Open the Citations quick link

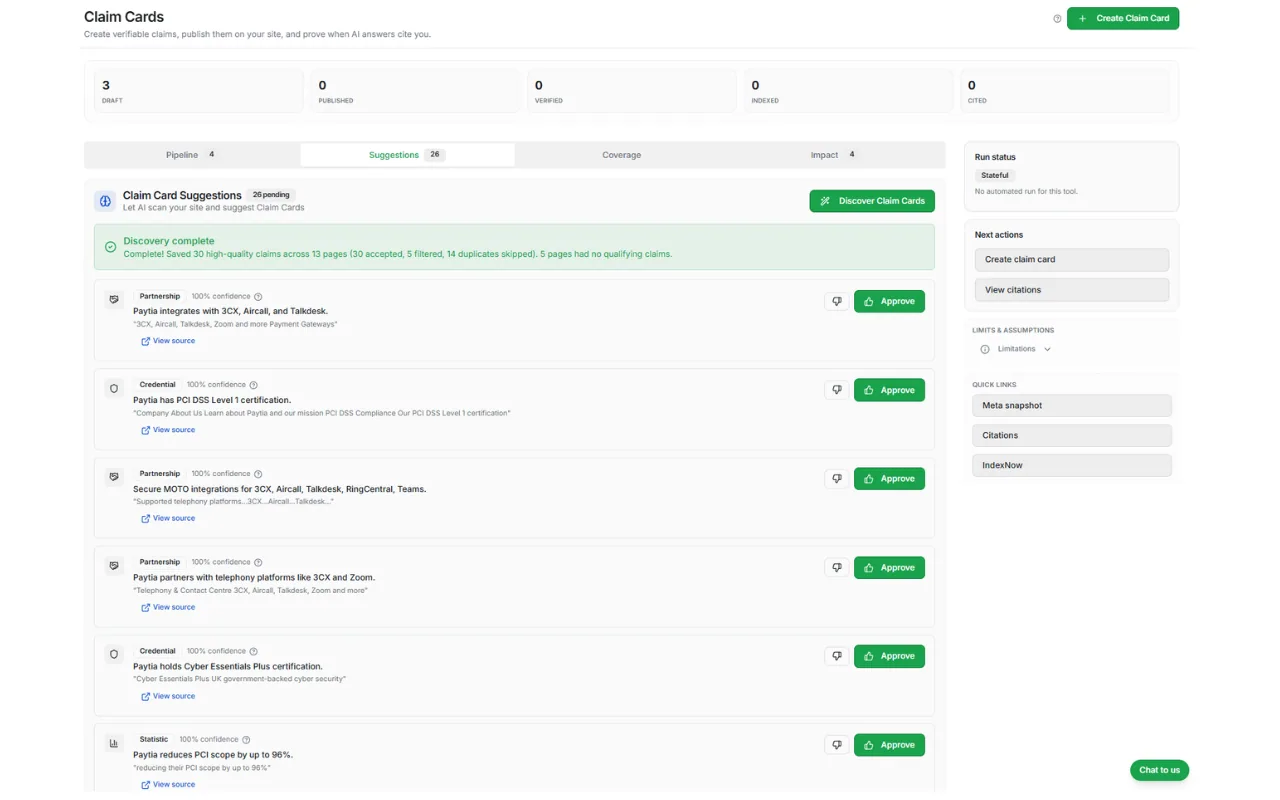point(1072,436)
